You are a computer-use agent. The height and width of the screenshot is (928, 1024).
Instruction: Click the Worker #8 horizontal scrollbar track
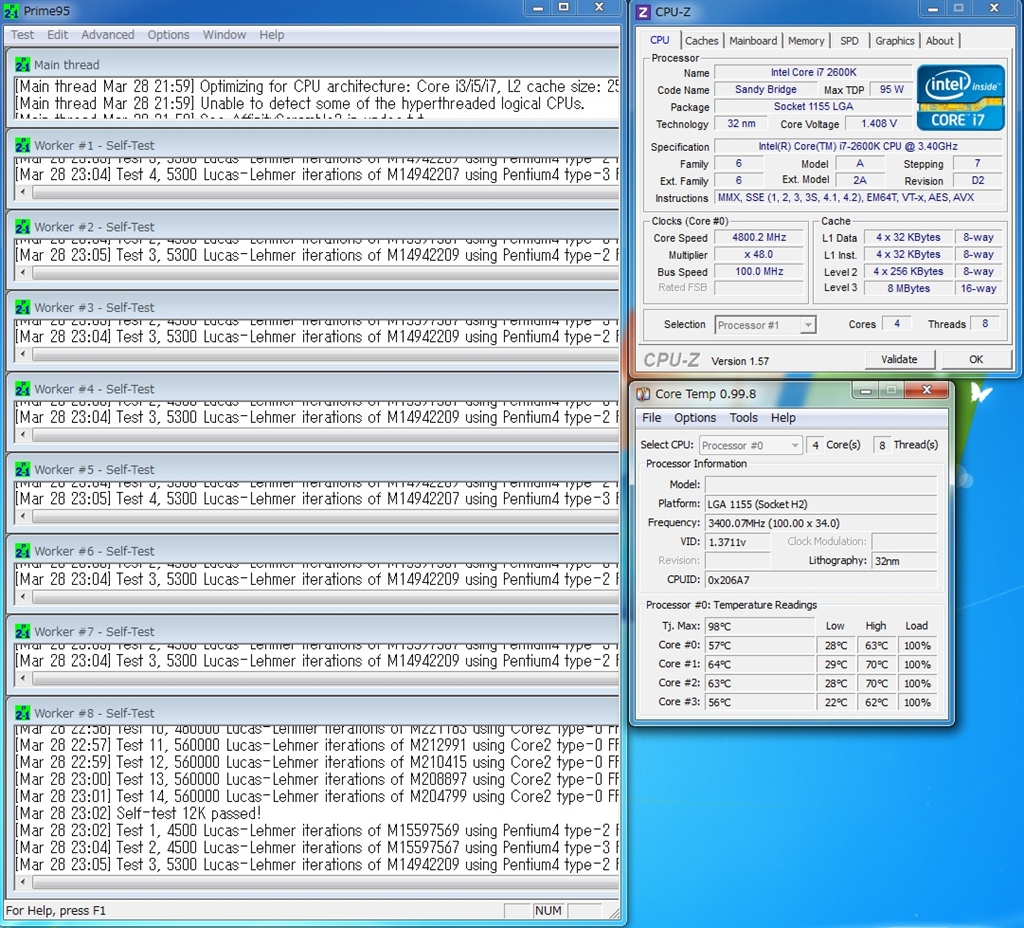325,882
